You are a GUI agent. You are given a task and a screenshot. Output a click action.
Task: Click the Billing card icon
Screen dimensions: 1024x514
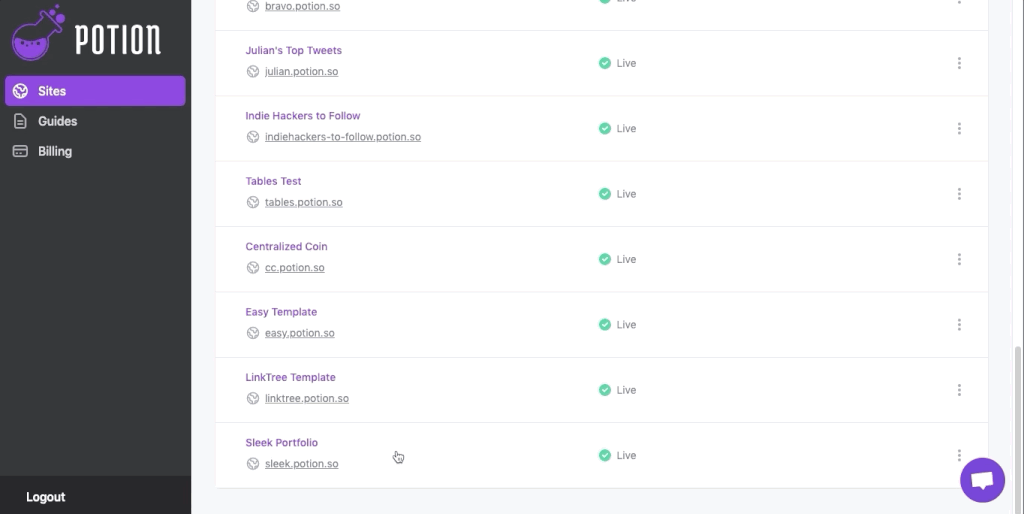20,151
